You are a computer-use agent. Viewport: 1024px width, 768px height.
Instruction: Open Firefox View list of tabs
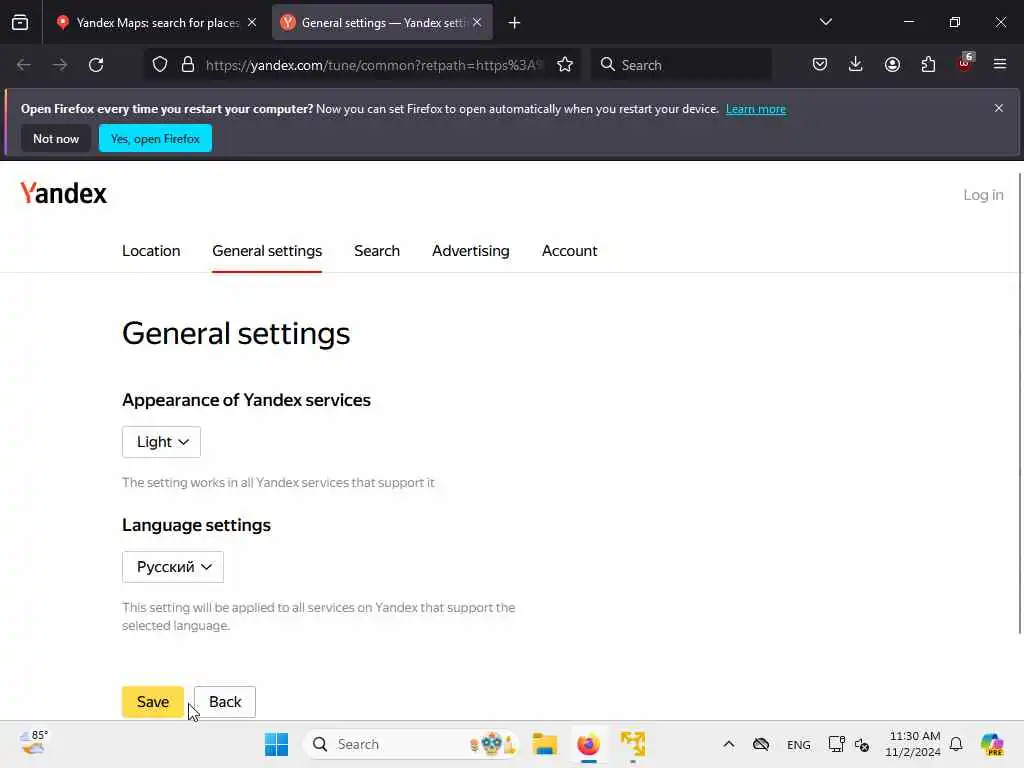pos(20,23)
